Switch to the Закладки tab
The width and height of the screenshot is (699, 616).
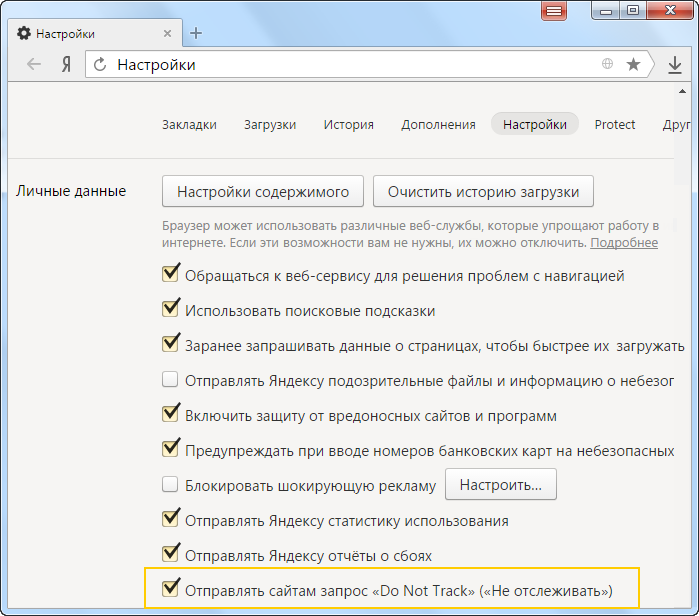coord(189,124)
